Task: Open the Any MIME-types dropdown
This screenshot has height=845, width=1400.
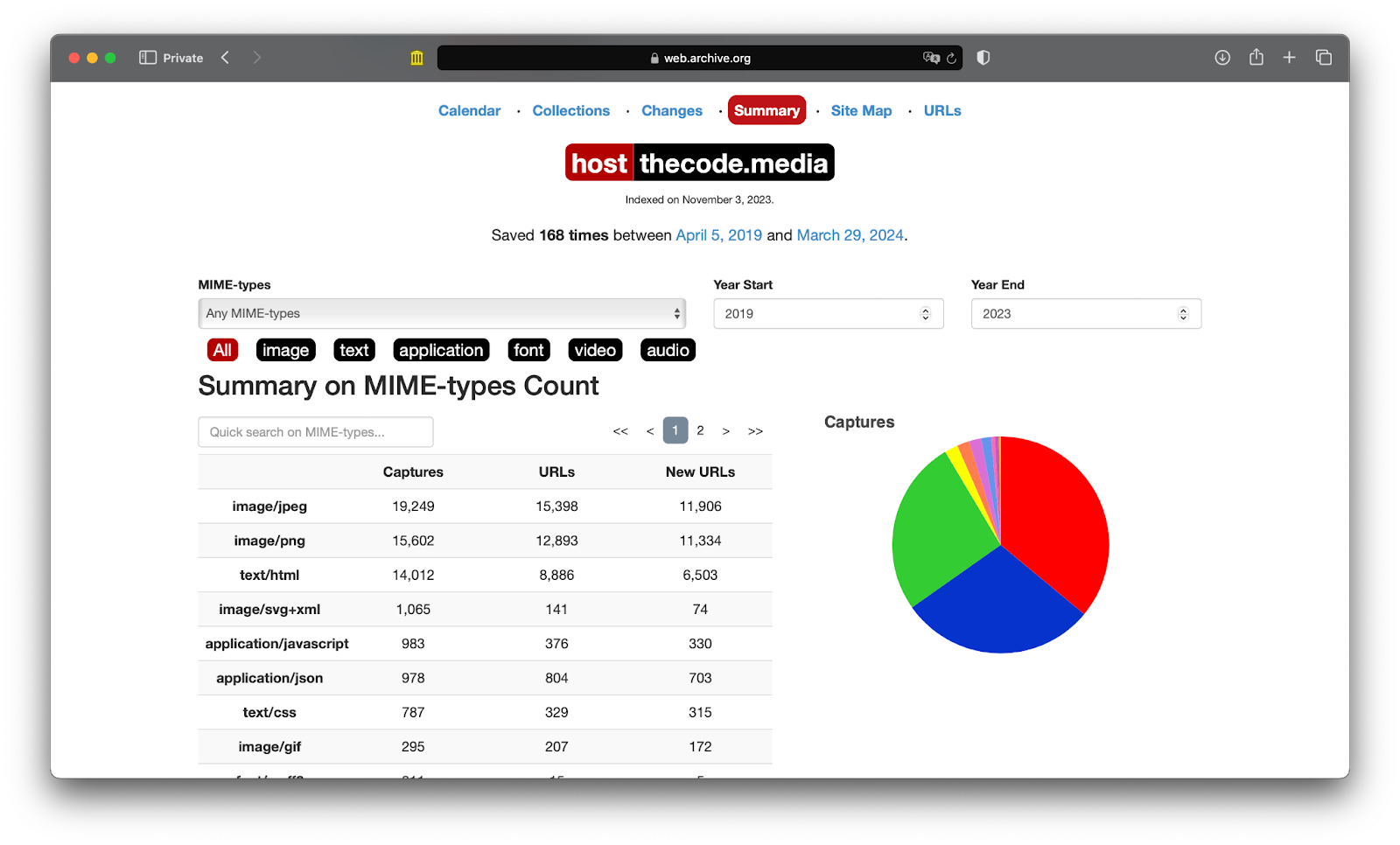Action: click(x=442, y=313)
